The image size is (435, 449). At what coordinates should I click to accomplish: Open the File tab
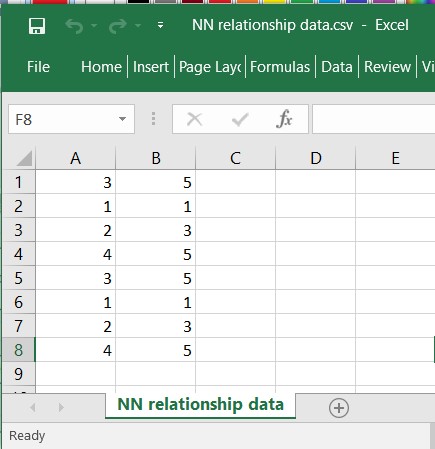coord(38,67)
